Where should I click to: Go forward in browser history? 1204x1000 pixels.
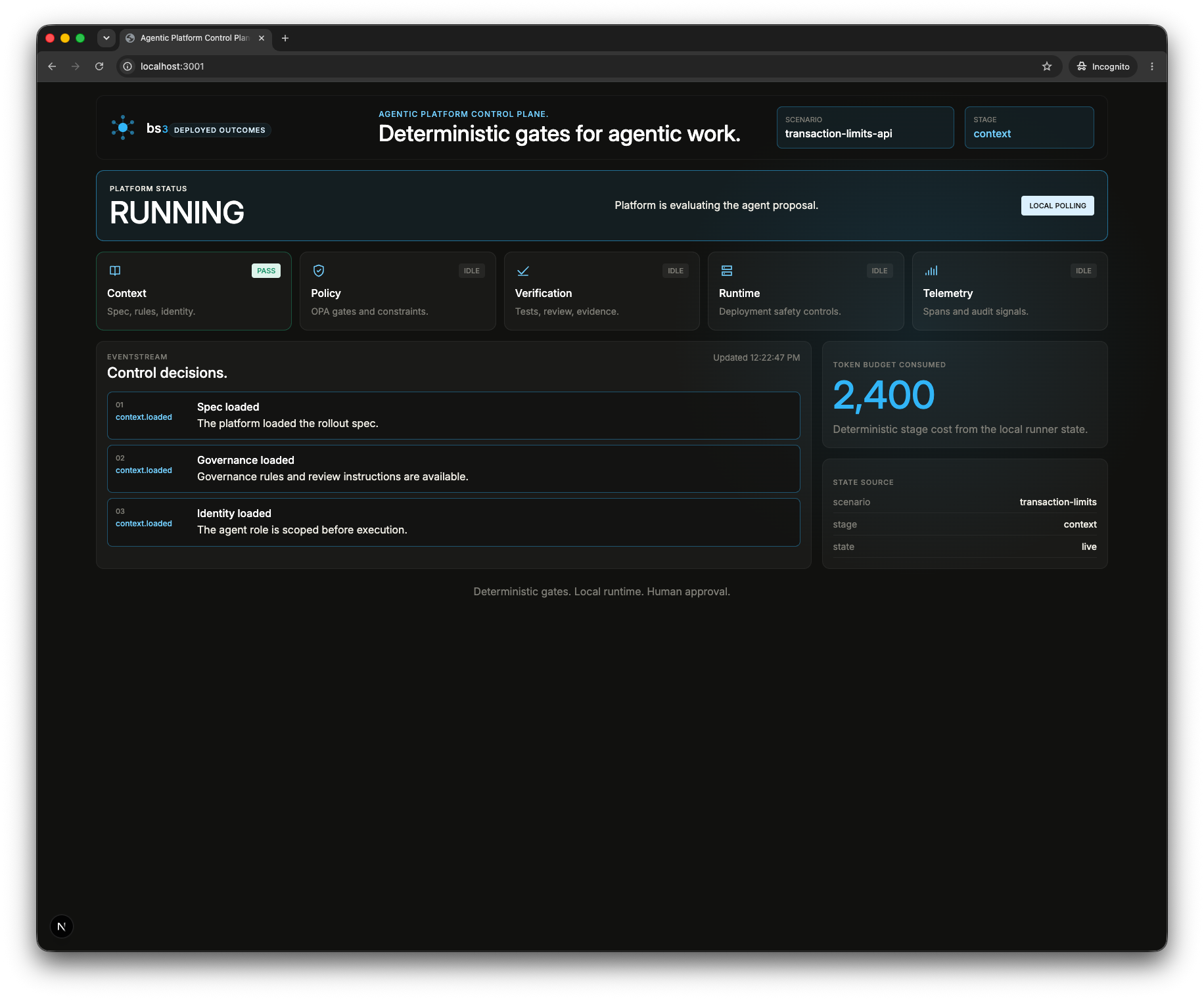pyautogui.click(x=76, y=66)
